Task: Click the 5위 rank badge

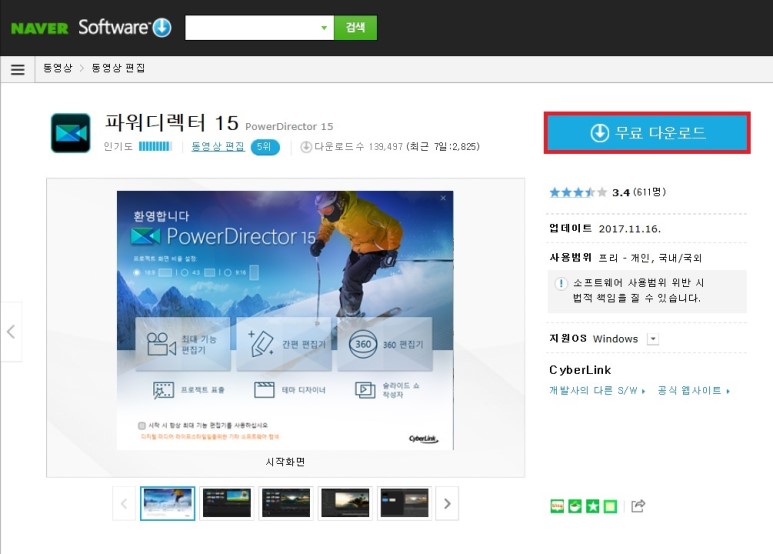Action: coord(265,147)
